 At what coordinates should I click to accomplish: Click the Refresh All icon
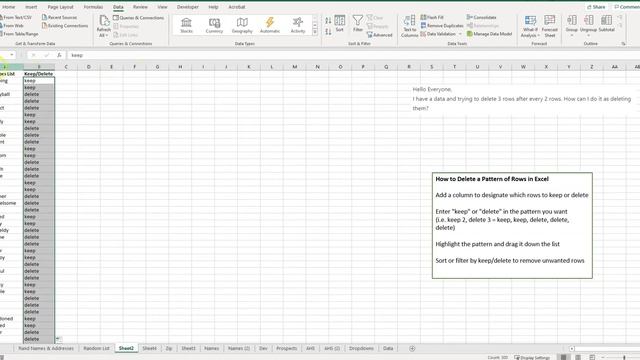coord(104,21)
